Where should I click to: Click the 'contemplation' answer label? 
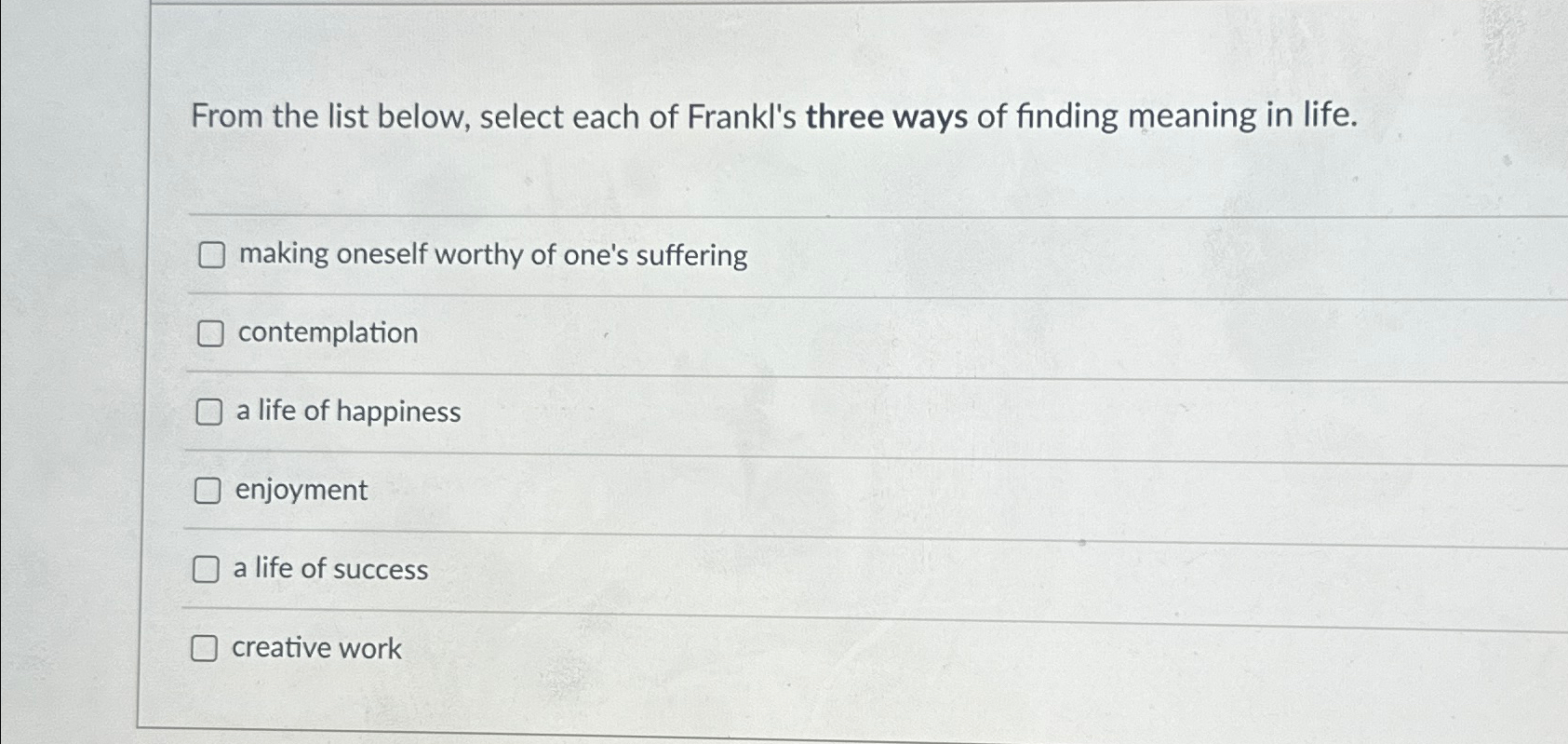(325, 333)
